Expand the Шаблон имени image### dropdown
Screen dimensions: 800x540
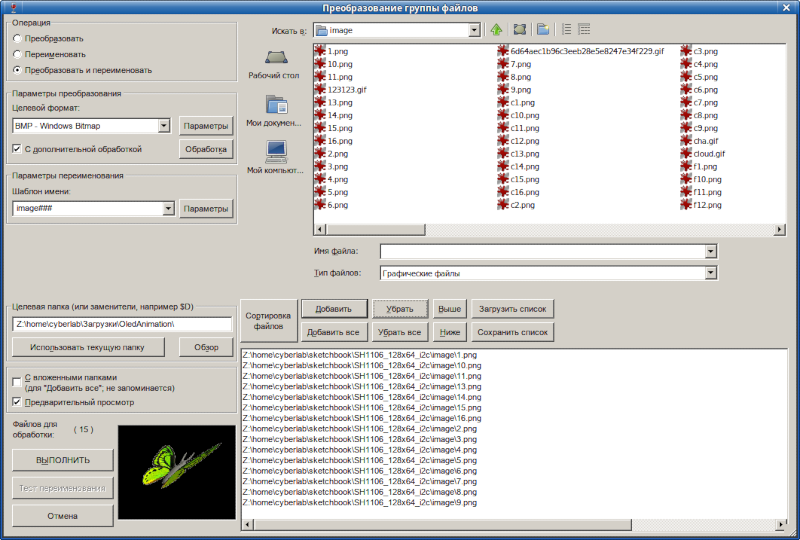[x=168, y=208]
